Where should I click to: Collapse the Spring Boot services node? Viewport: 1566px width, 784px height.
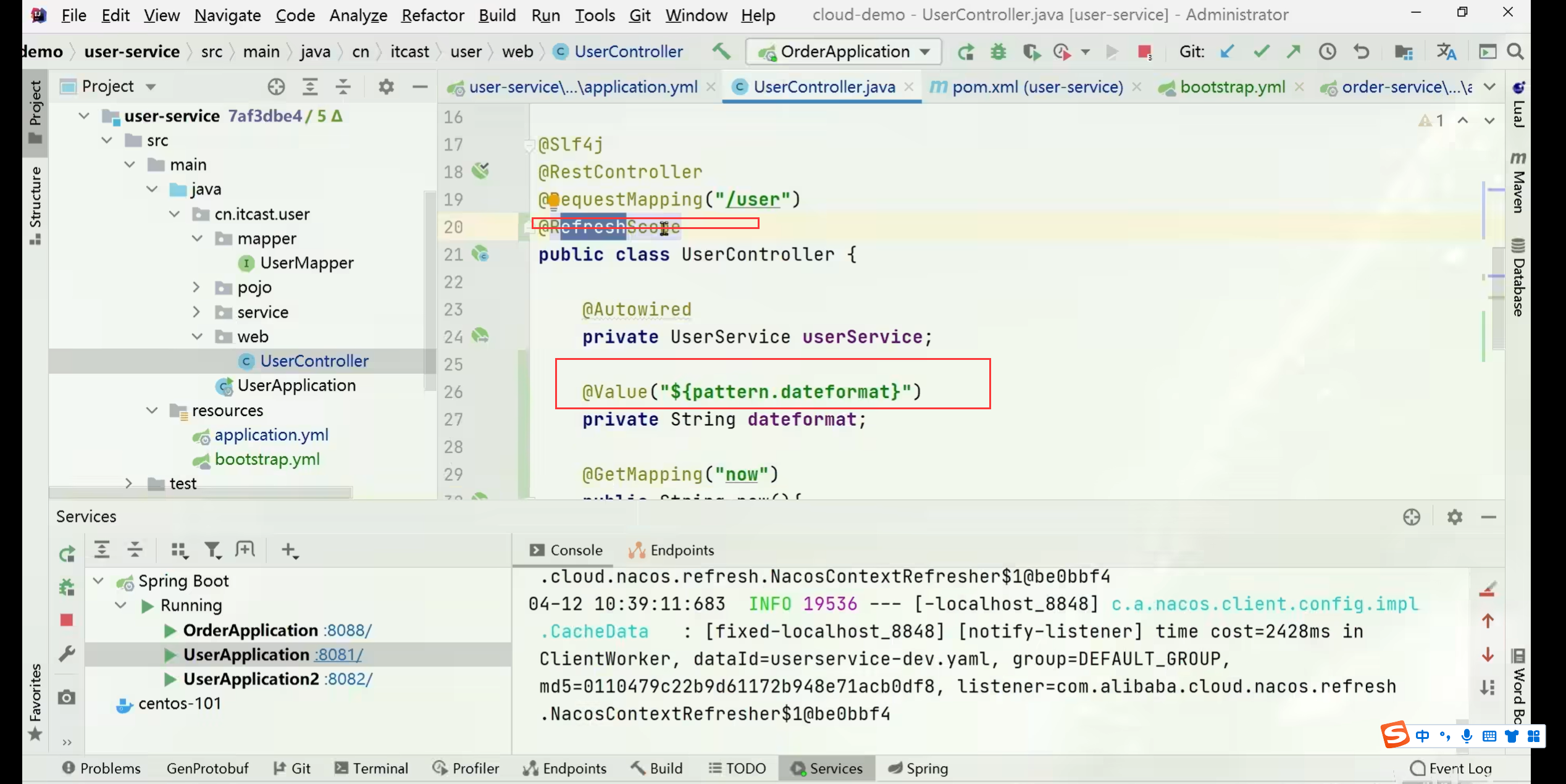(x=98, y=581)
